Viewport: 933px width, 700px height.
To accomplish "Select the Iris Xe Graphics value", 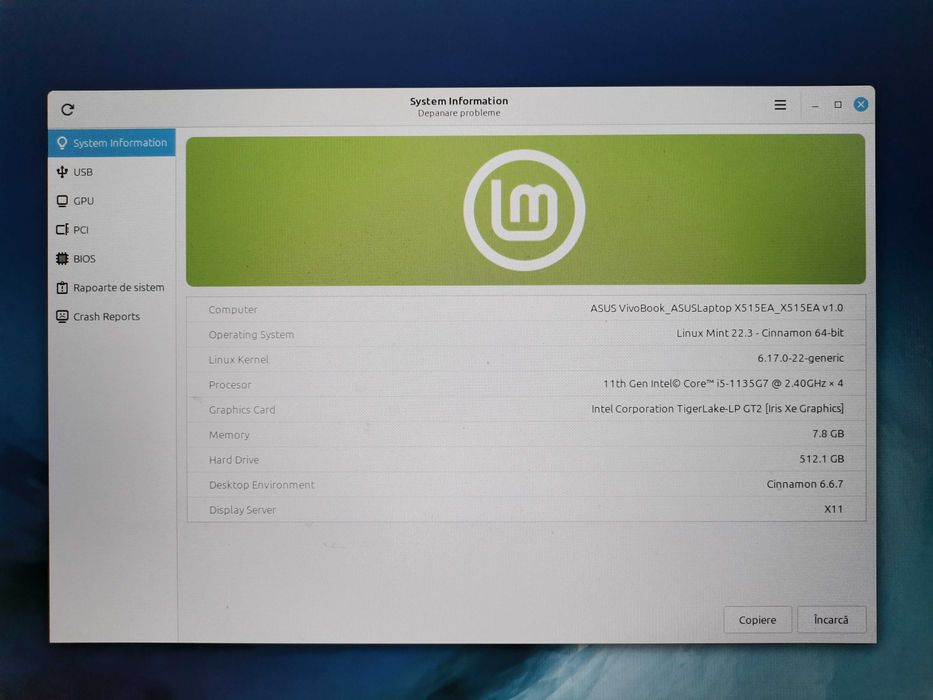I will [717, 408].
